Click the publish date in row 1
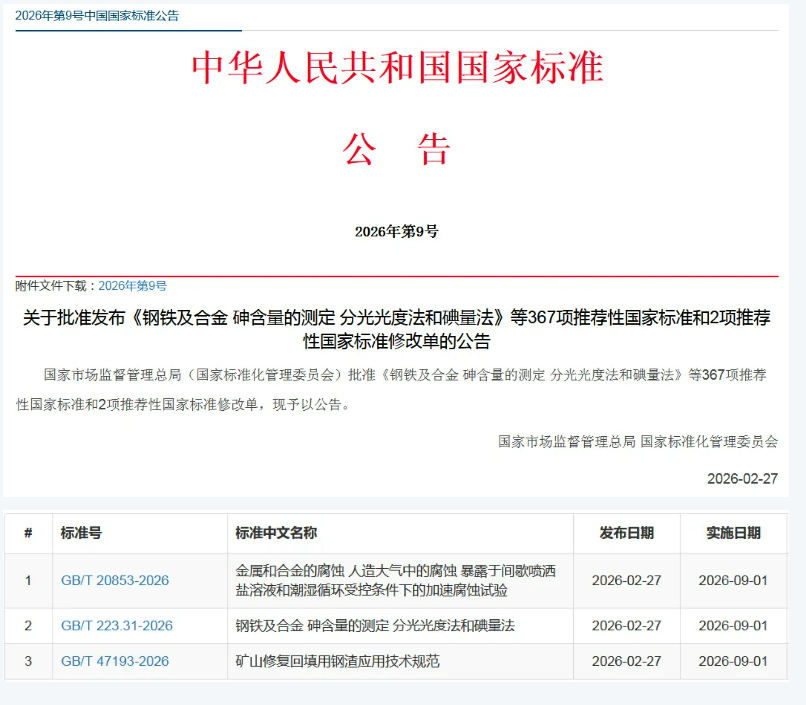Image resolution: width=806 pixels, height=705 pixels. (x=626, y=580)
